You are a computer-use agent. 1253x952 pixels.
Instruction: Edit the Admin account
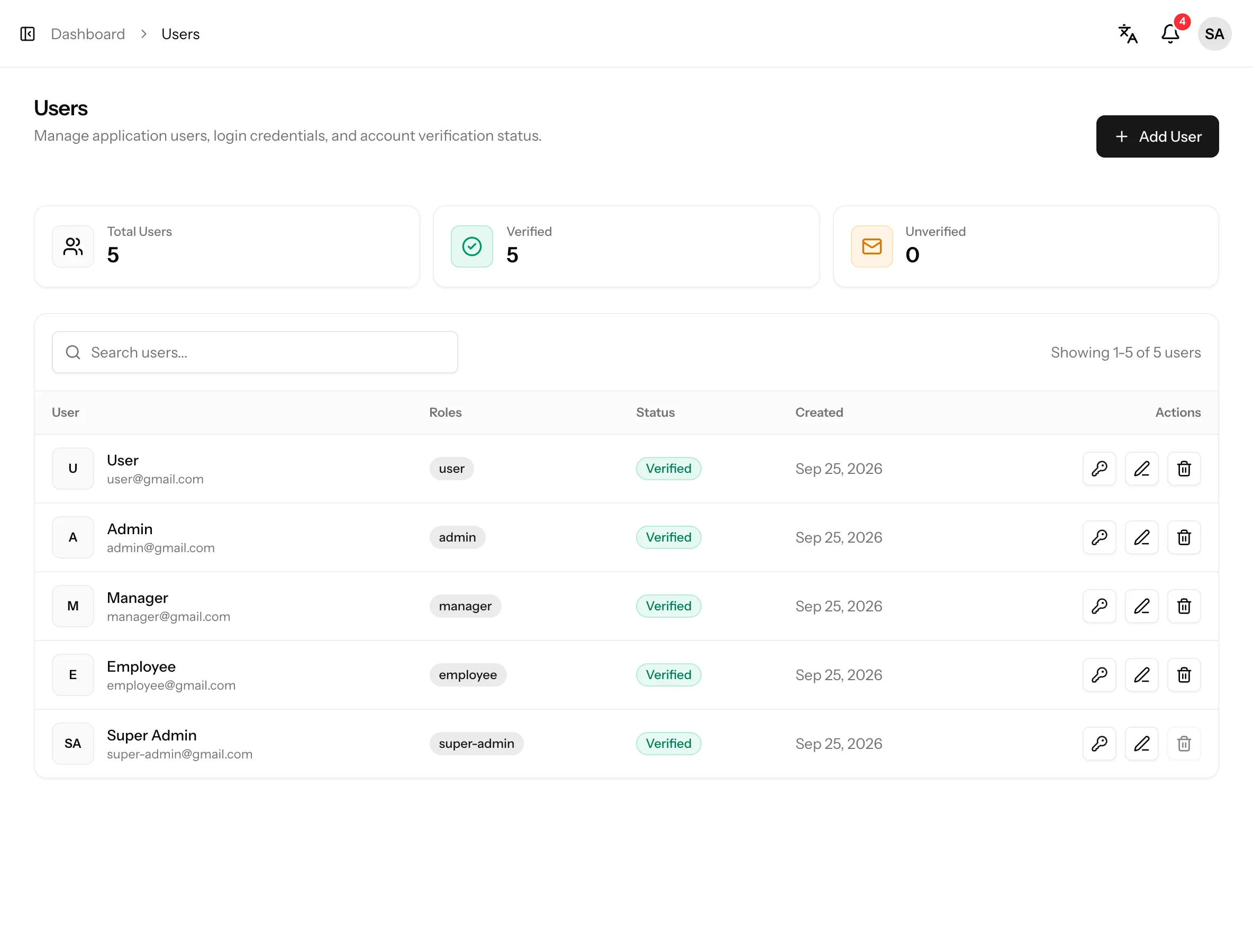click(x=1141, y=537)
